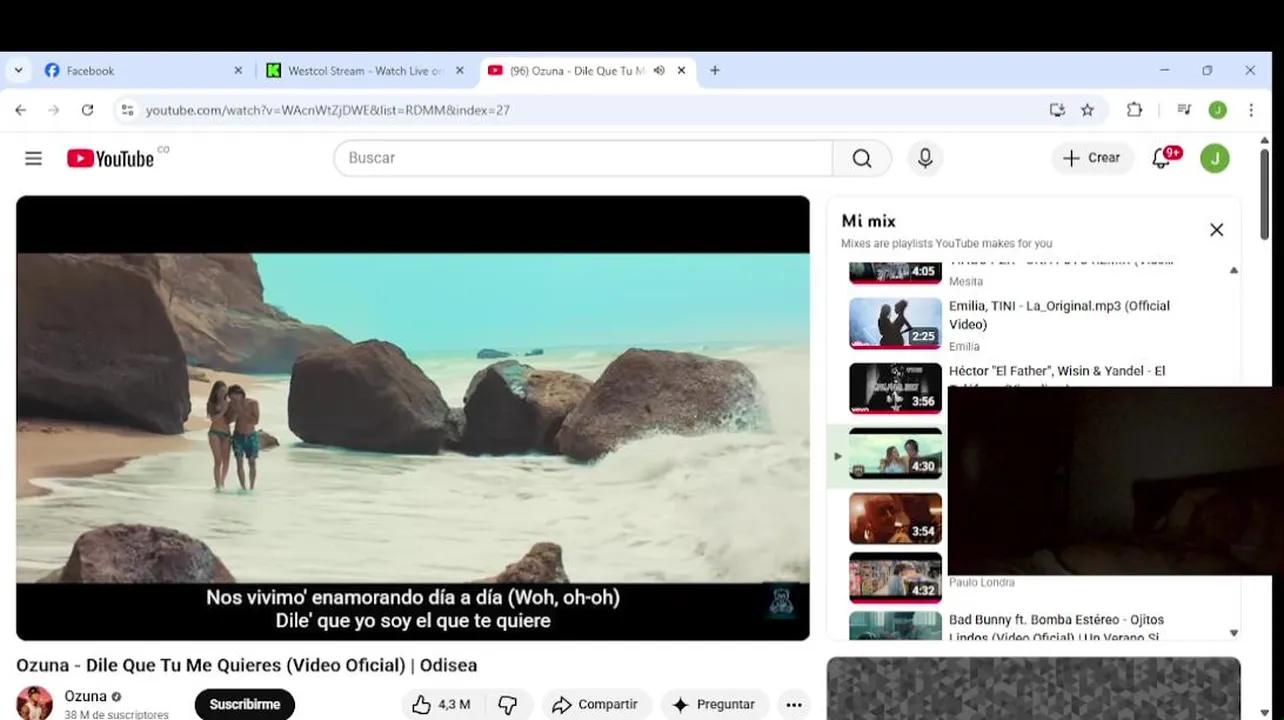Viewport: 1284px width, 720px height.
Task: Click the '38 M de suscriptores' text
Action: pyautogui.click(x=116, y=715)
